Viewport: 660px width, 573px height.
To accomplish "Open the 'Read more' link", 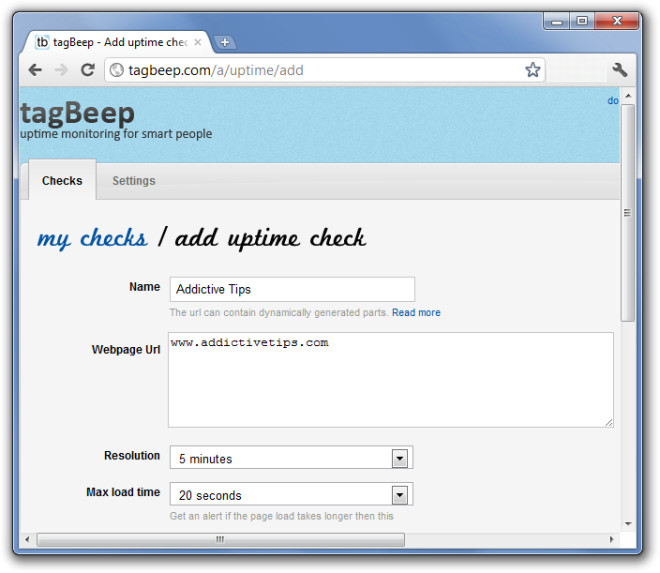I will pyautogui.click(x=416, y=312).
